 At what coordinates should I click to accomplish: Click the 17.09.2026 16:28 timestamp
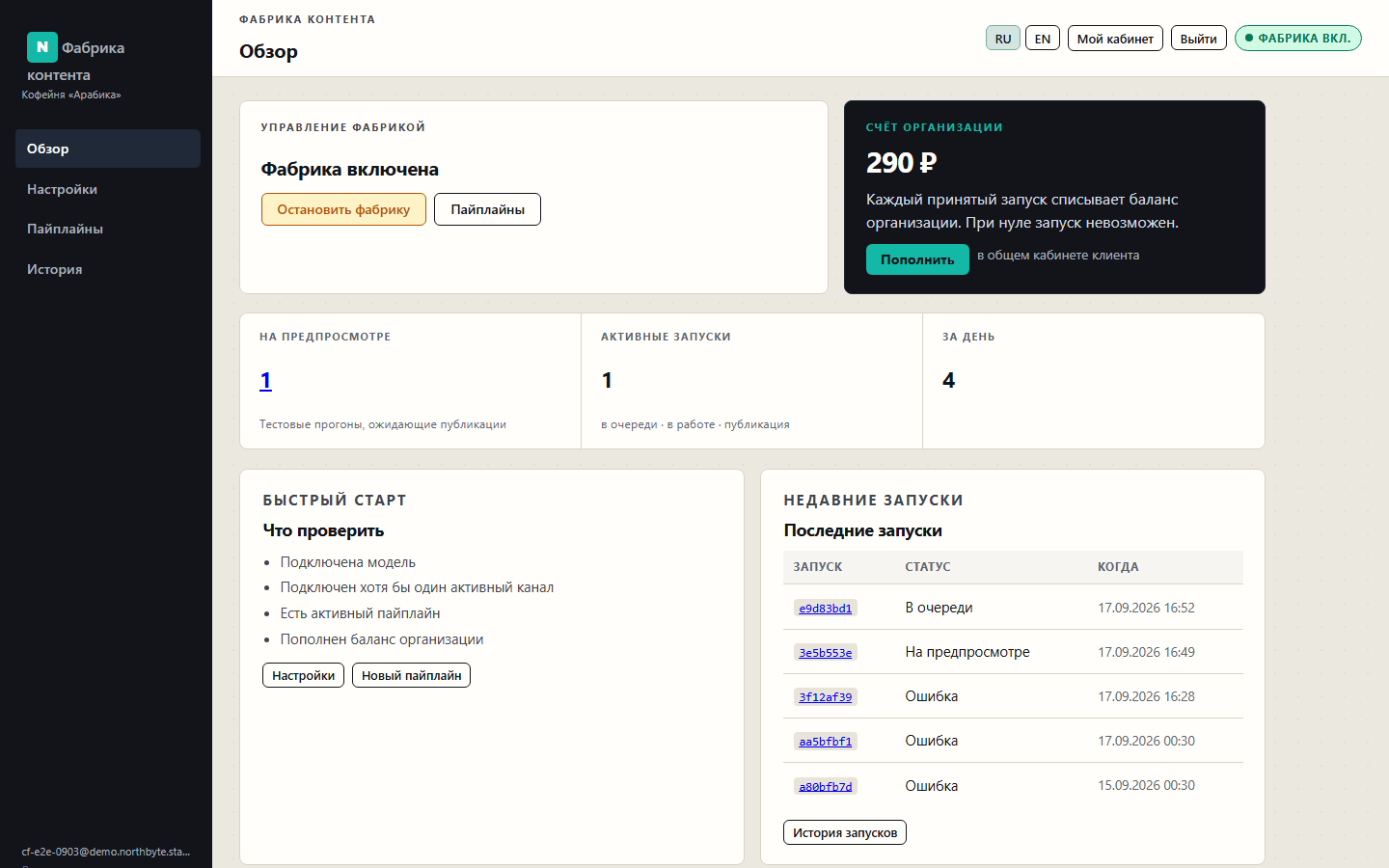(1146, 696)
